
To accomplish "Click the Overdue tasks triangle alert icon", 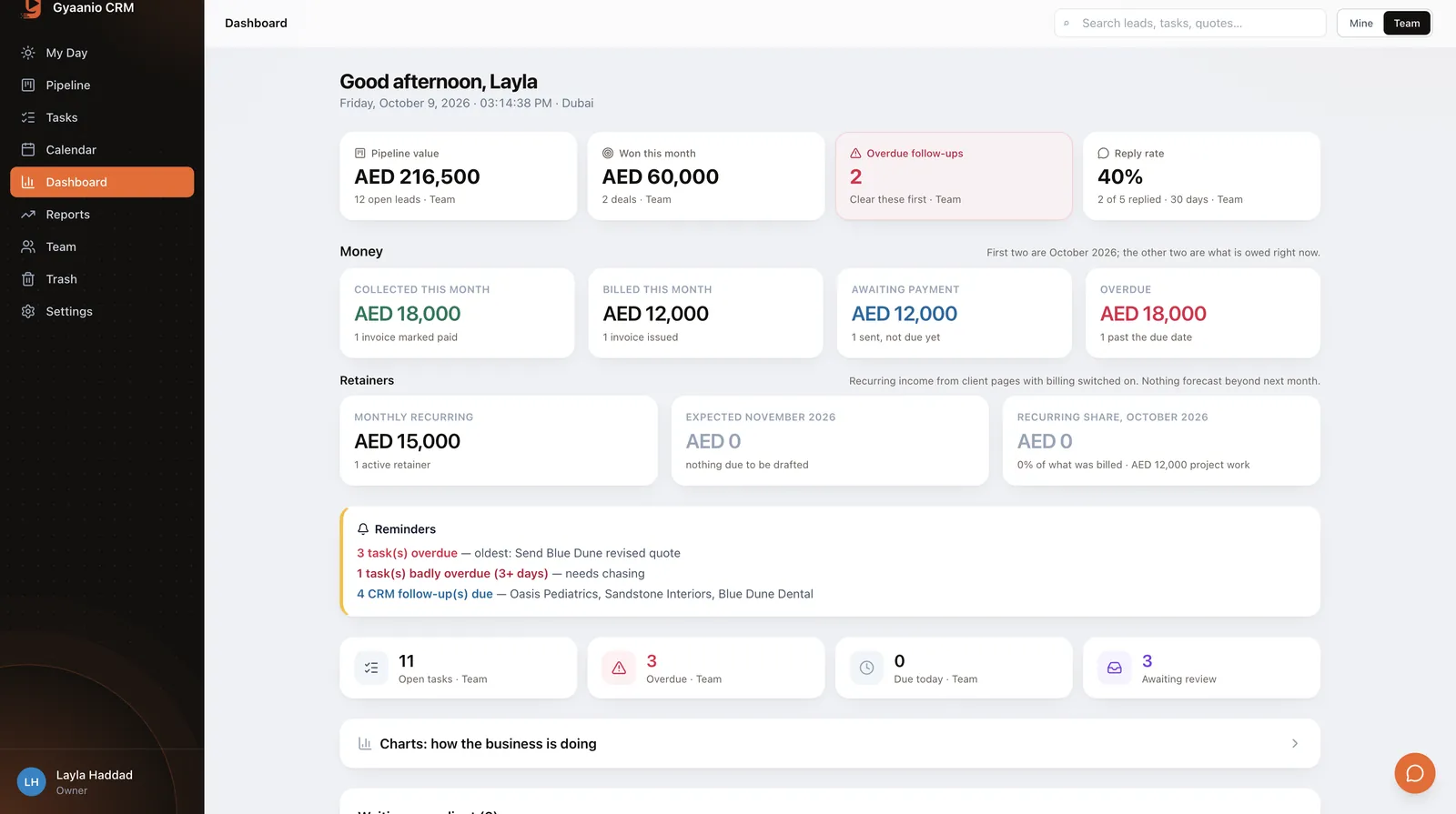I will (619, 668).
